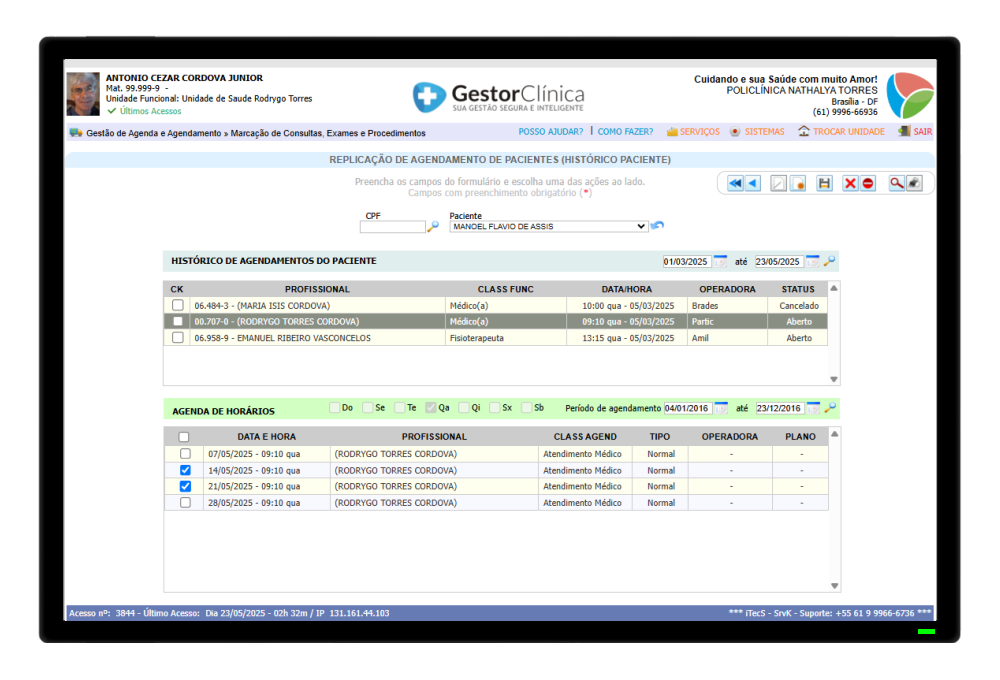The image size is (1000, 680).
Task: Open the SISTEMAS menu
Action: (757, 131)
